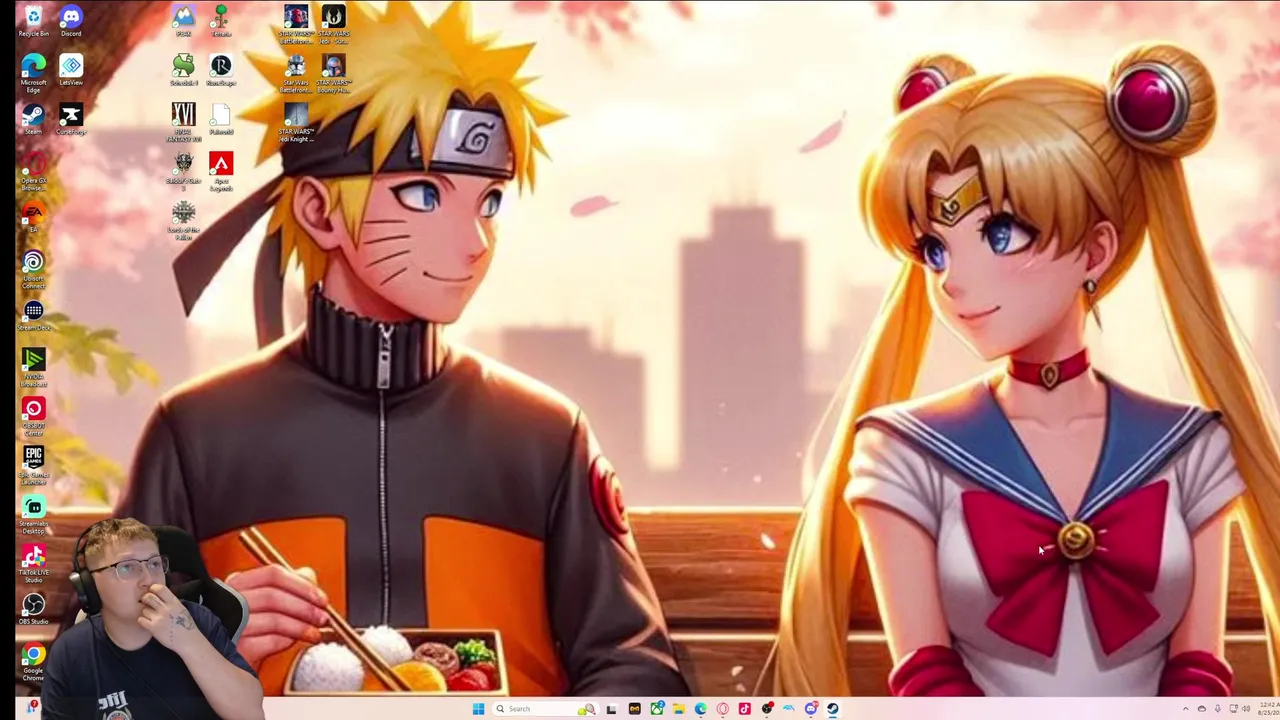Open OBS Studio desktop shortcut
The image size is (1280, 720).
tap(33, 608)
